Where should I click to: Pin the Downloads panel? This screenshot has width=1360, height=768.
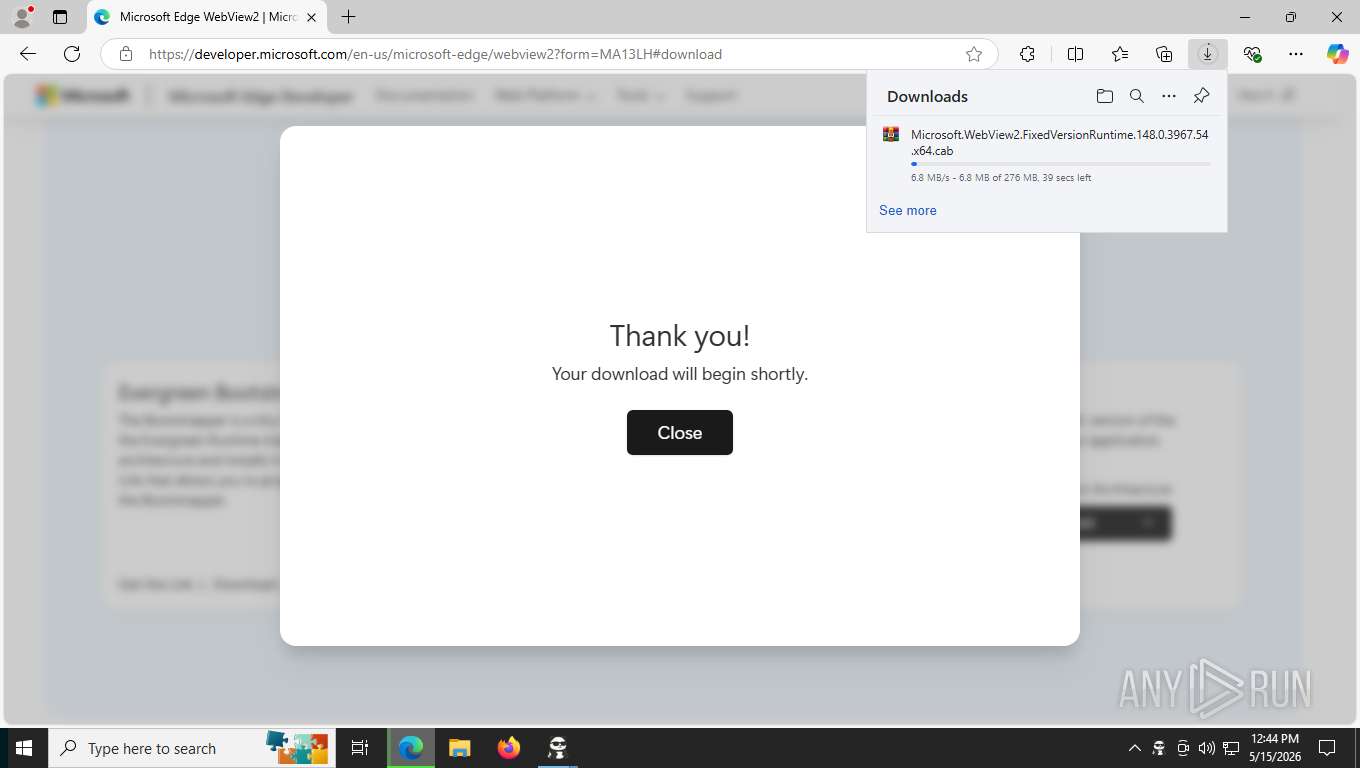[1201, 96]
